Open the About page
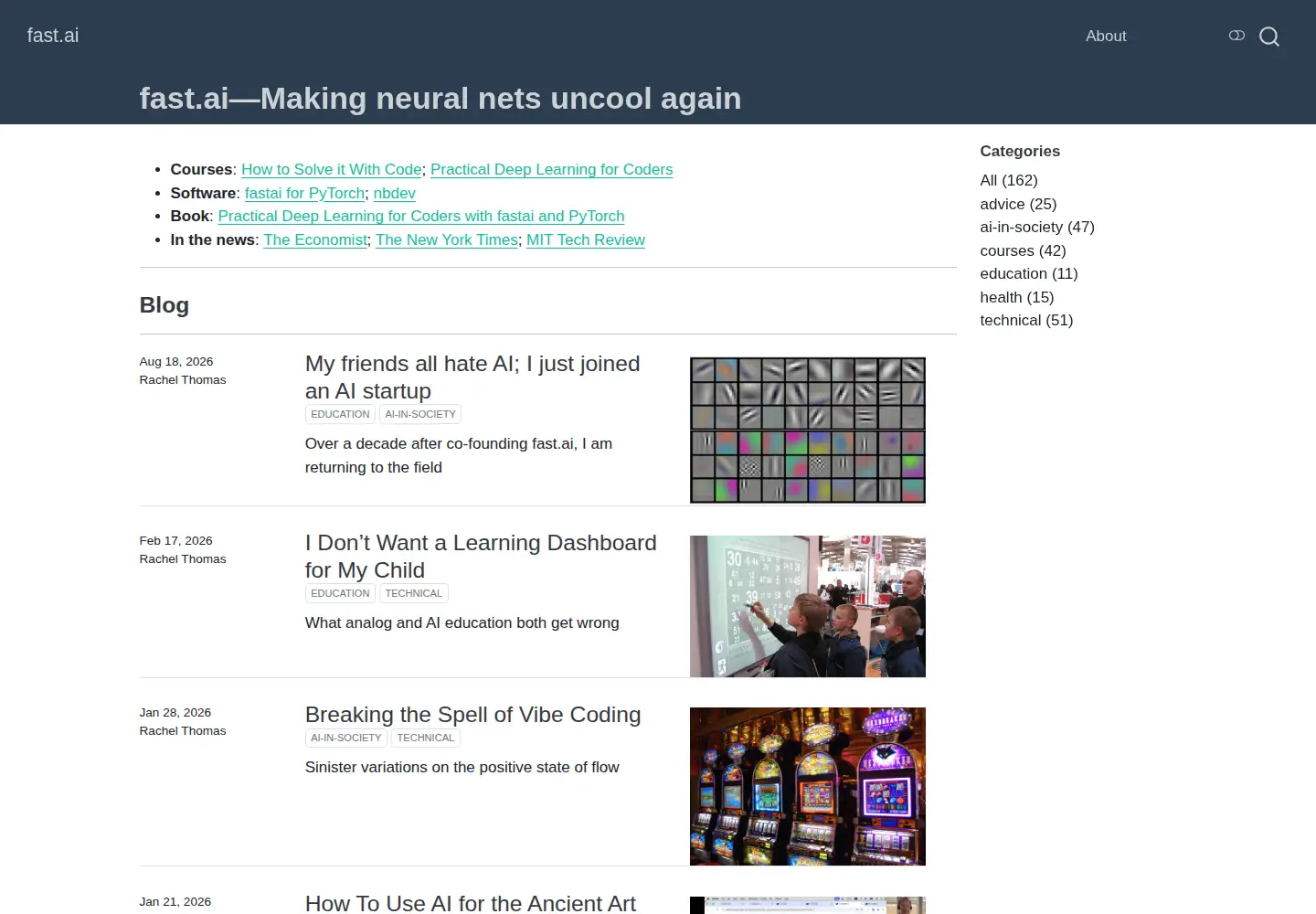This screenshot has width=1316, height=914. click(x=1106, y=36)
